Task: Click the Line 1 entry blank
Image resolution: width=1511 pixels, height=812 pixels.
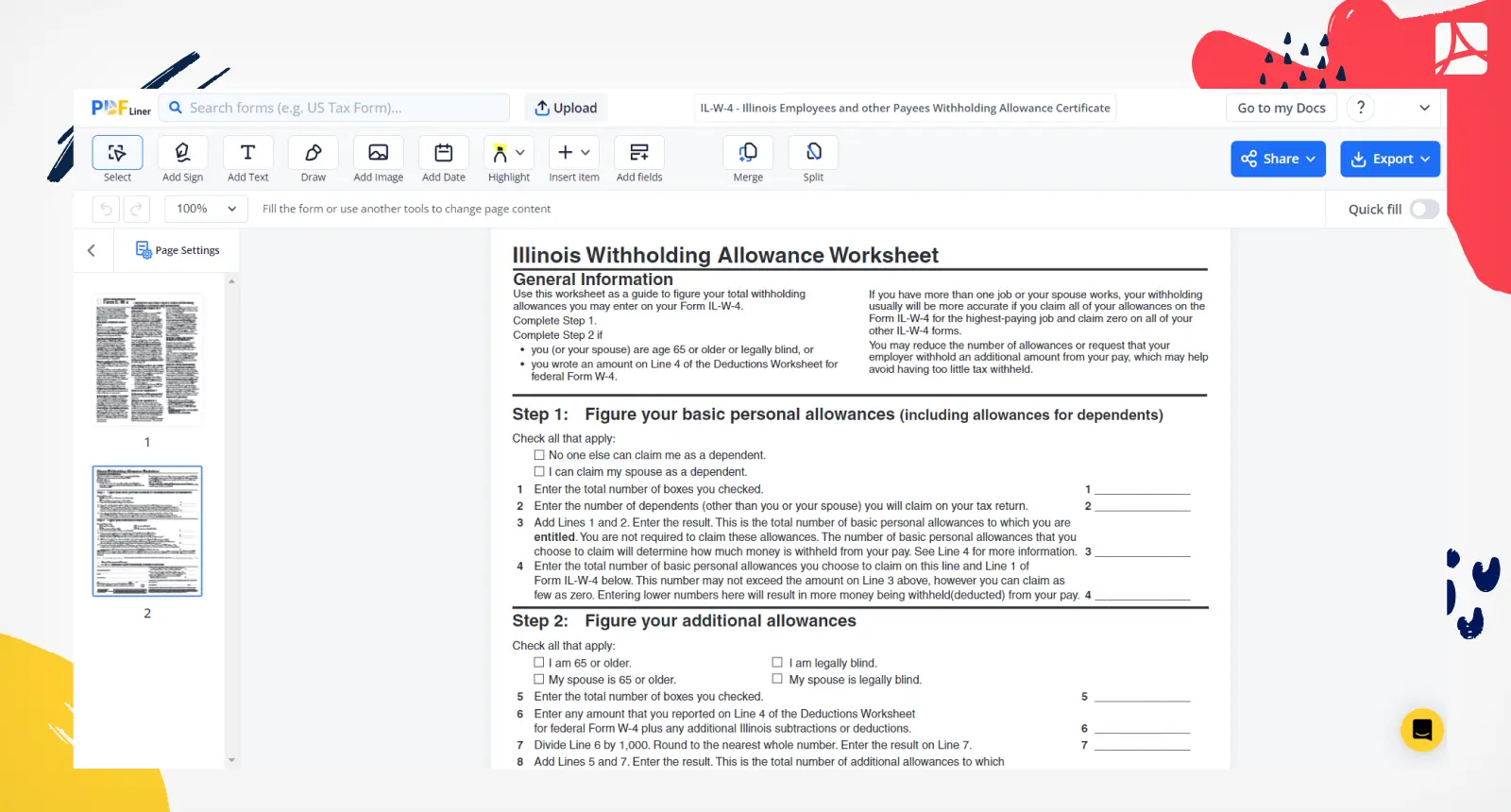Action: coord(1143,489)
